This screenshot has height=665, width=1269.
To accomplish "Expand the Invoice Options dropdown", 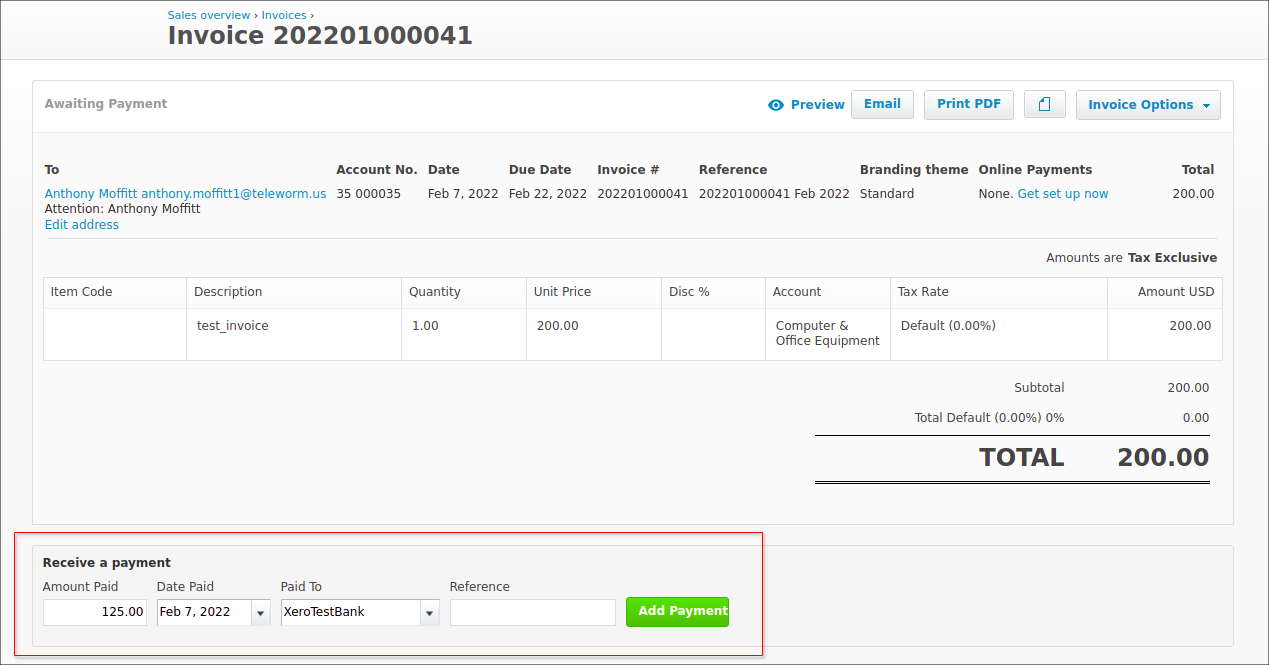I will click(x=1148, y=105).
